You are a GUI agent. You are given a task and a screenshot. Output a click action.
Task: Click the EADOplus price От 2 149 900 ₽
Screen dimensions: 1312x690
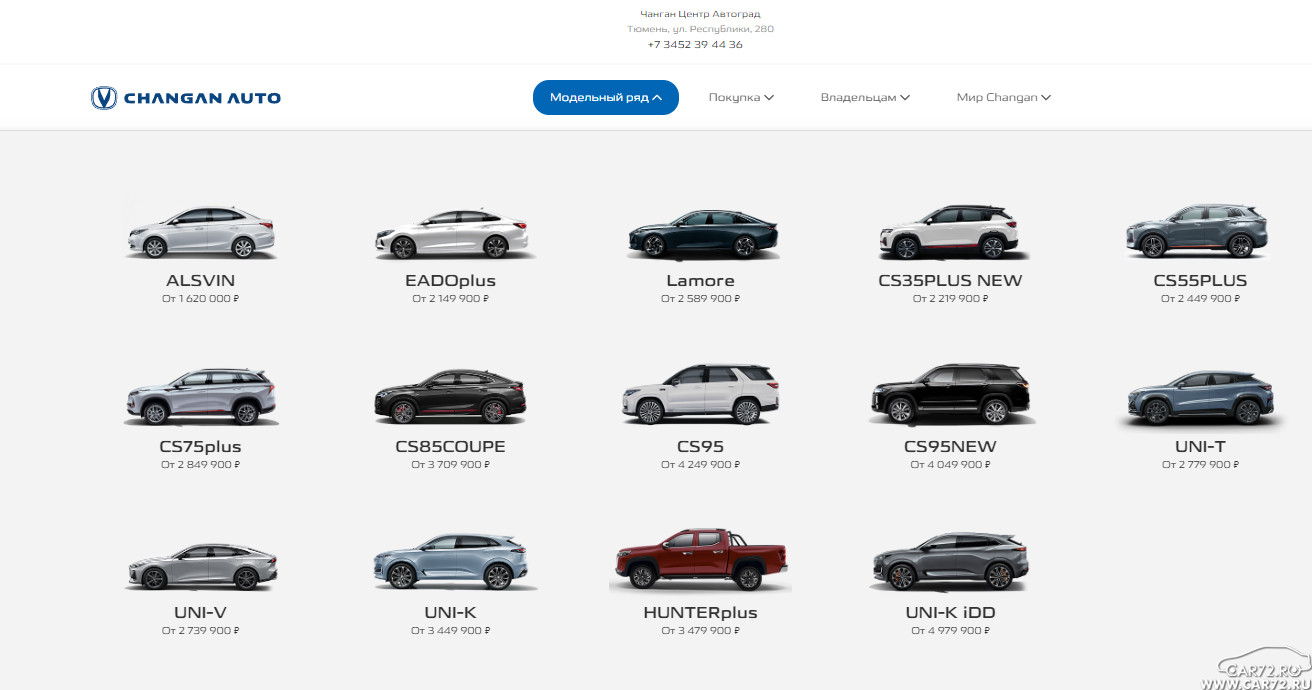[450, 299]
